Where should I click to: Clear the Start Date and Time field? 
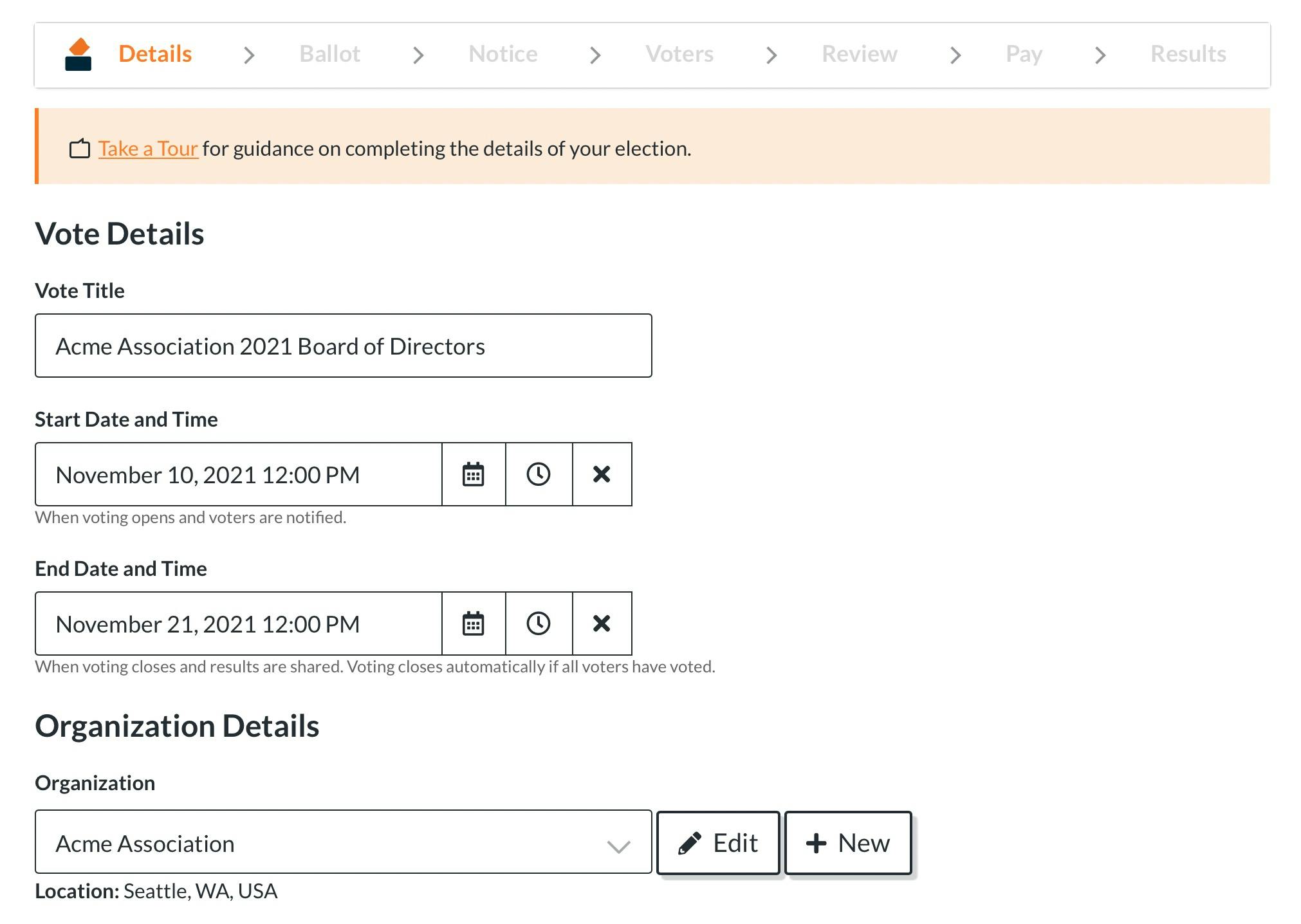click(x=602, y=474)
